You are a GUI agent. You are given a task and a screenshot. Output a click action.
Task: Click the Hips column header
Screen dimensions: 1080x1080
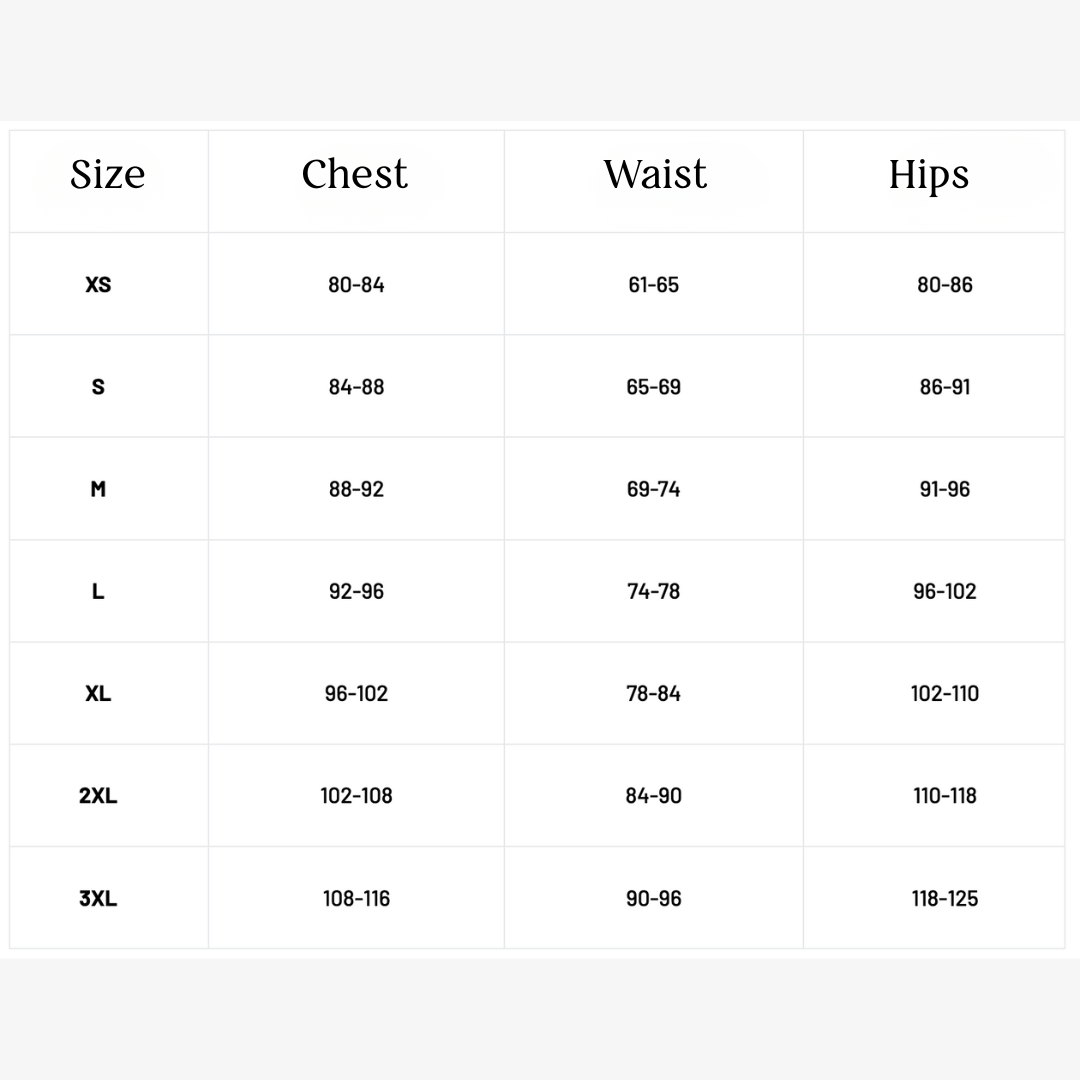[929, 176]
